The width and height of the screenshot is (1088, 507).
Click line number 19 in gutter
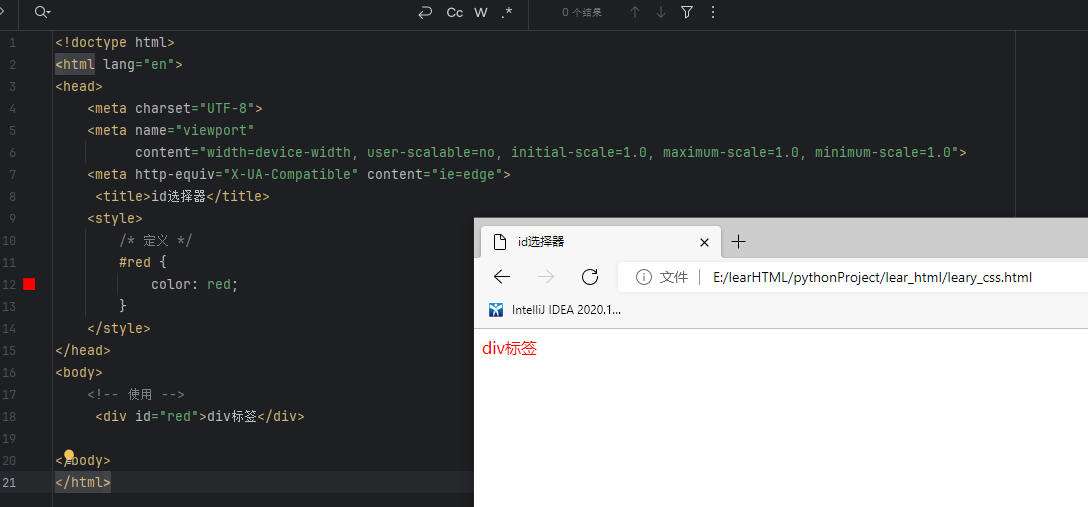click(11, 438)
